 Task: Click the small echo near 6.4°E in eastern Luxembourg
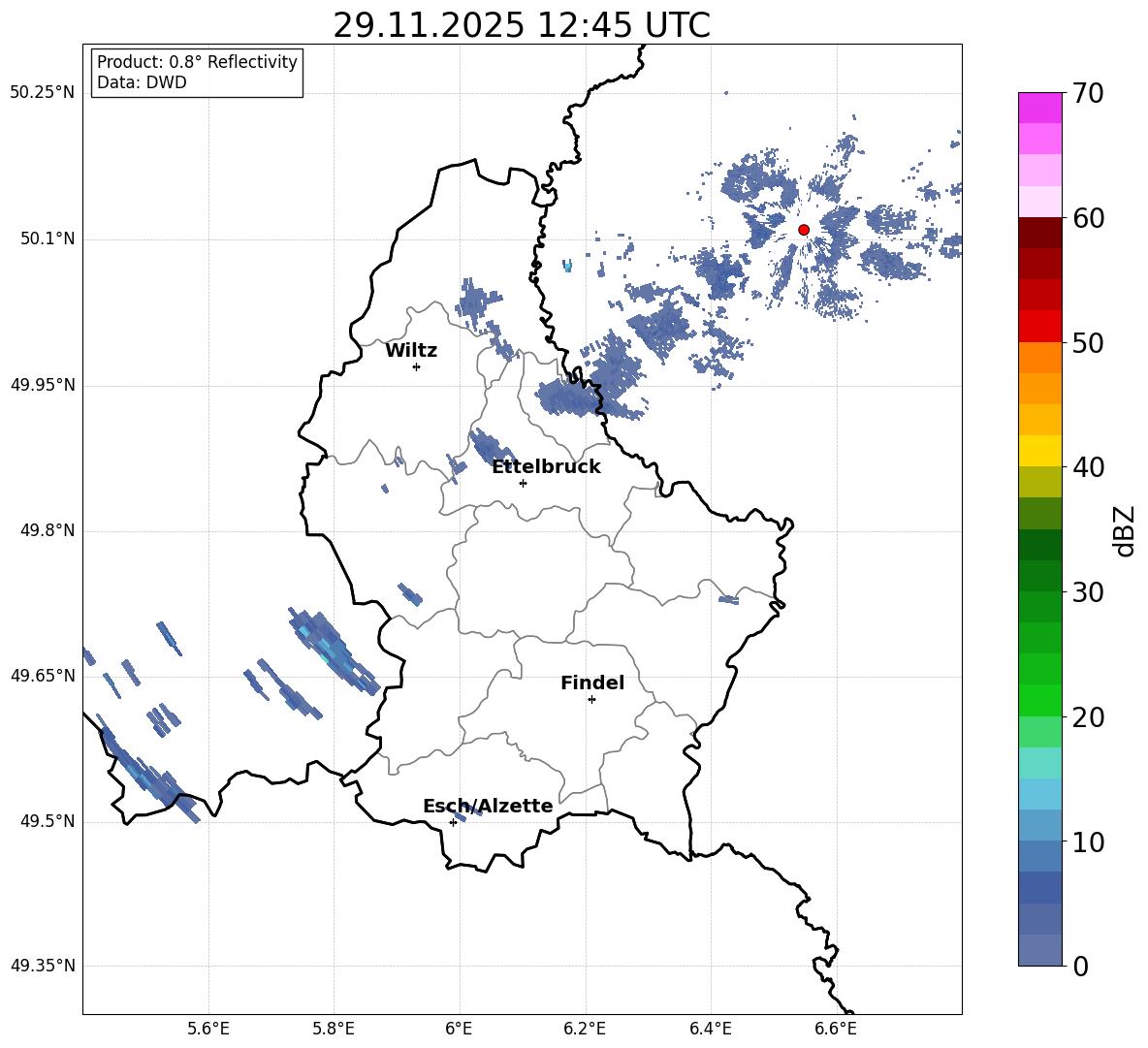[728, 600]
